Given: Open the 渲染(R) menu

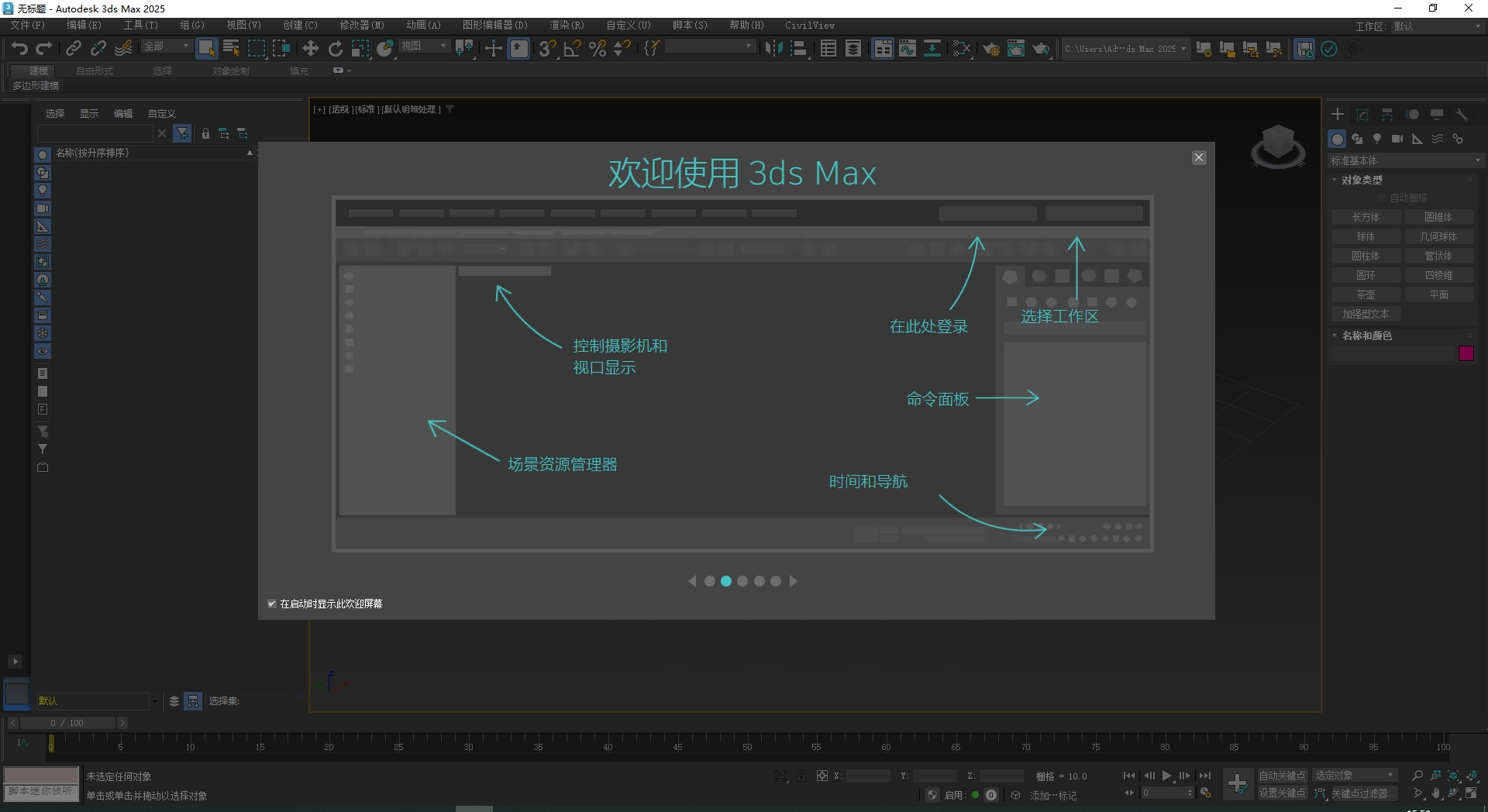Looking at the screenshot, I should coord(566,25).
